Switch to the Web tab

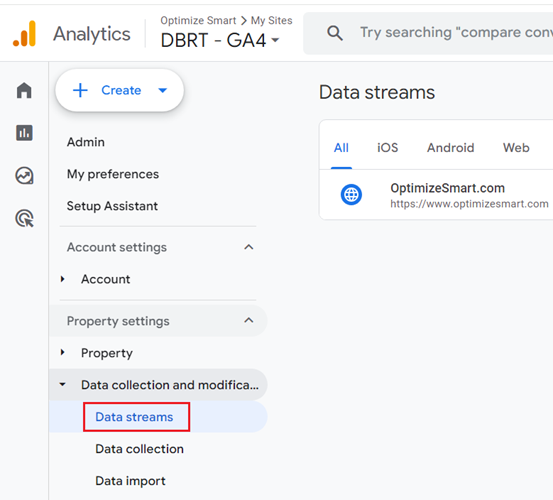[x=516, y=147]
